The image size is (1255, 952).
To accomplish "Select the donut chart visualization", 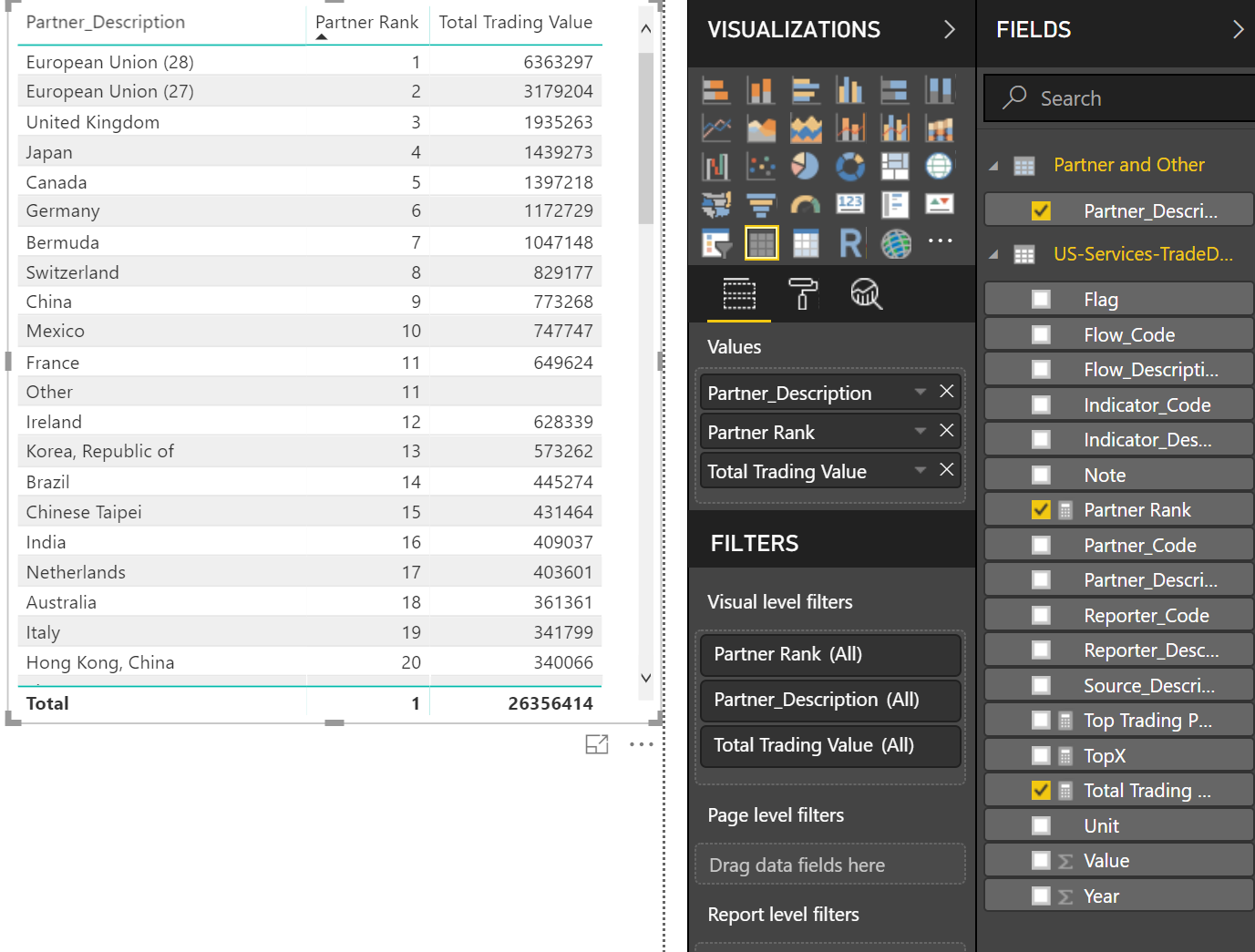I will coord(849,166).
